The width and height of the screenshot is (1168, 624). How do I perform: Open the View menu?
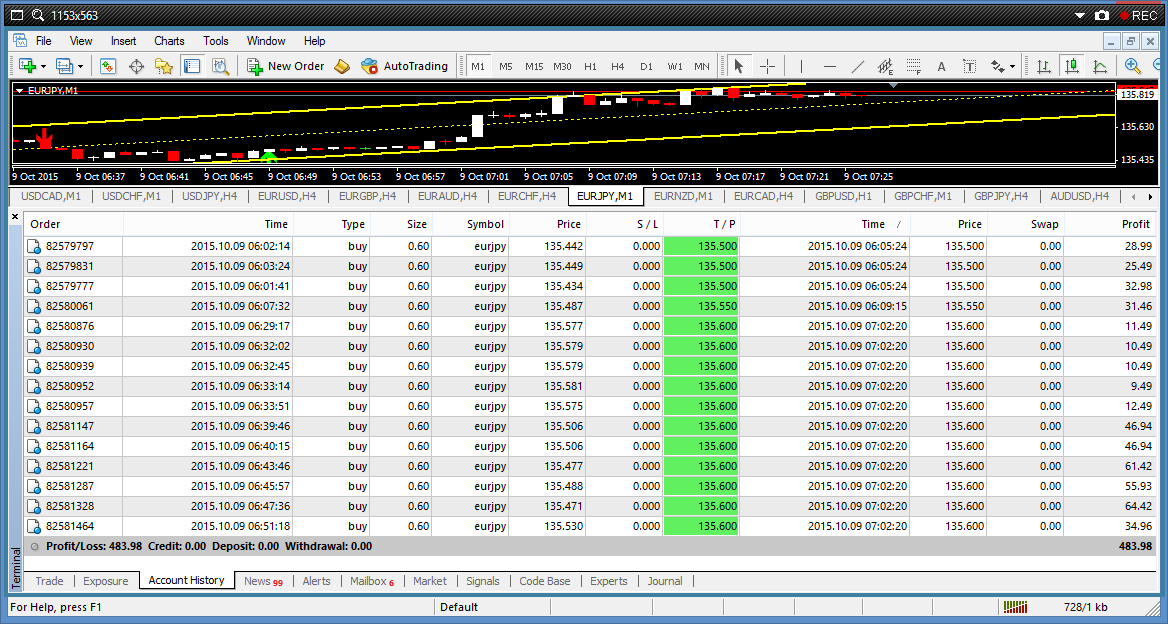click(81, 41)
